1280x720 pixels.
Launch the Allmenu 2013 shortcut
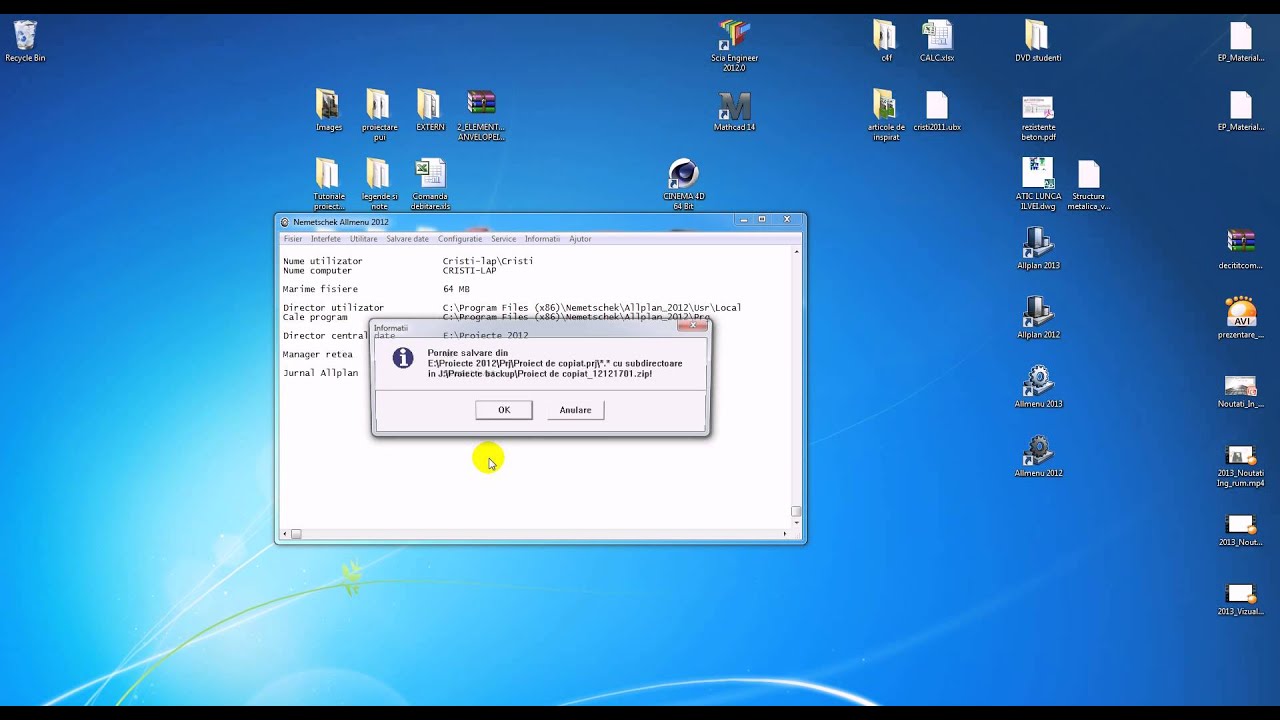pyautogui.click(x=1038, y=387)
